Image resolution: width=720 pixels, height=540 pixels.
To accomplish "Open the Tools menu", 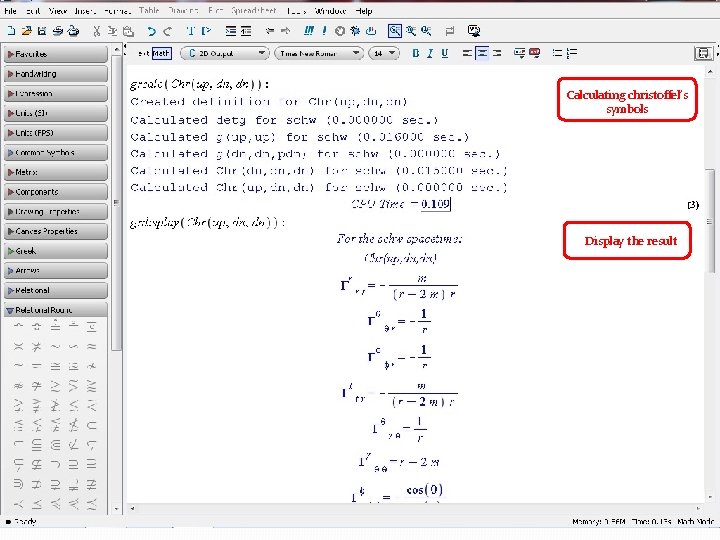I will click(296, 11).
